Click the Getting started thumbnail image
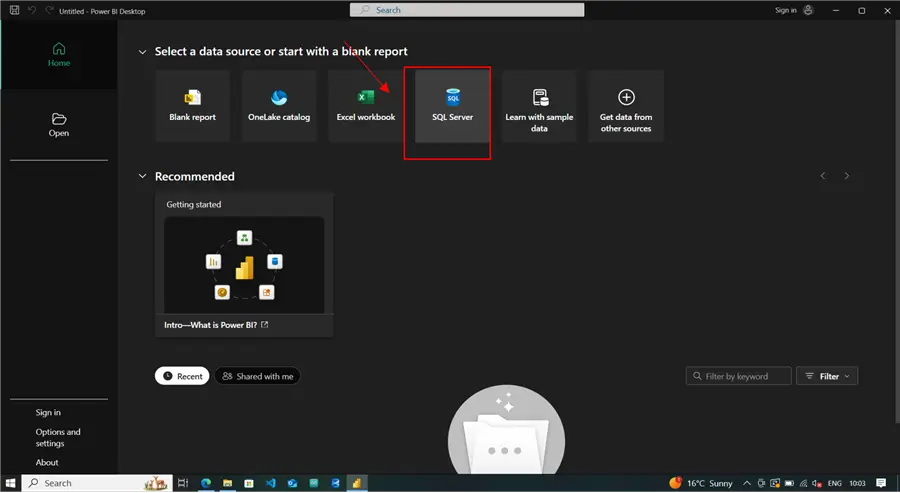 coord(244,265)
